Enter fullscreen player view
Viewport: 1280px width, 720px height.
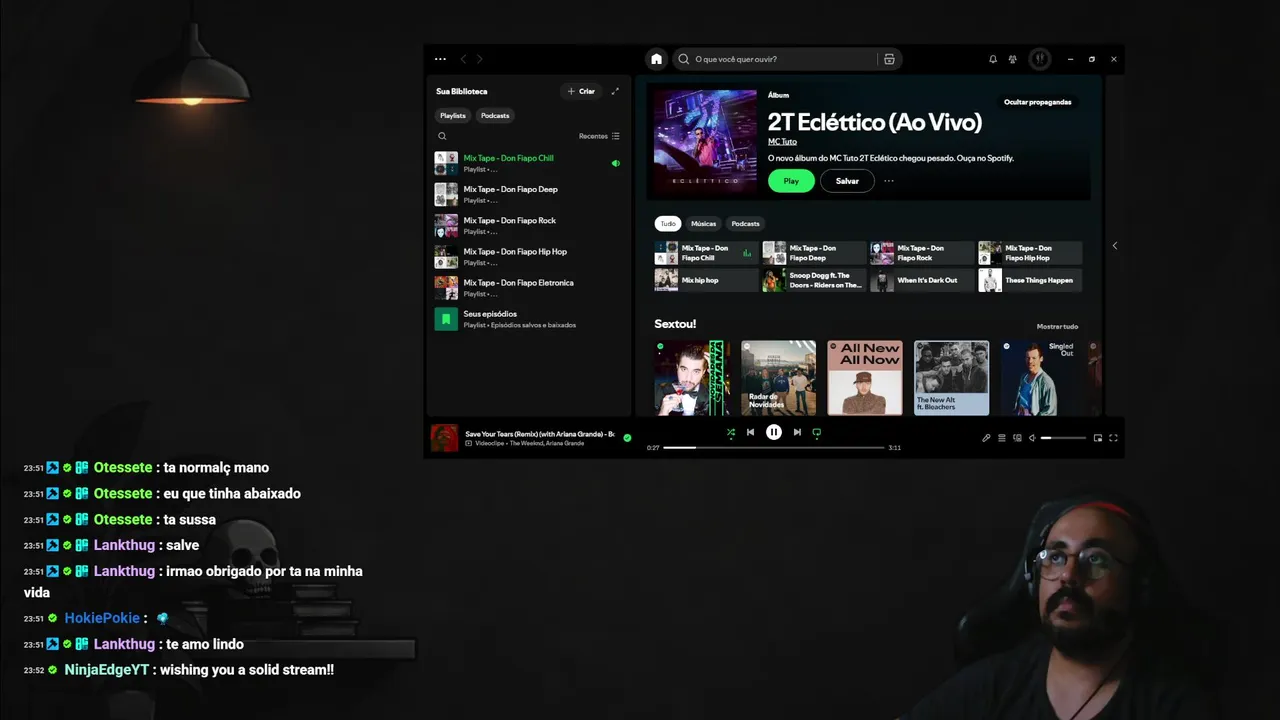[1113, 438]
